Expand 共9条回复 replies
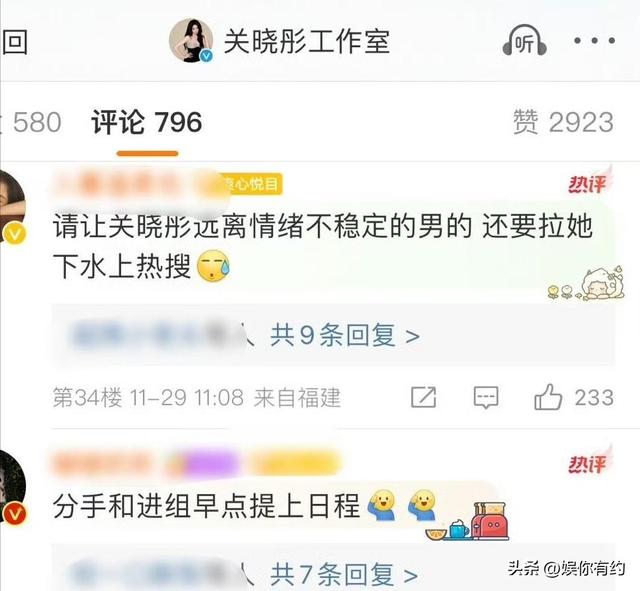 (x=345, y=335)
